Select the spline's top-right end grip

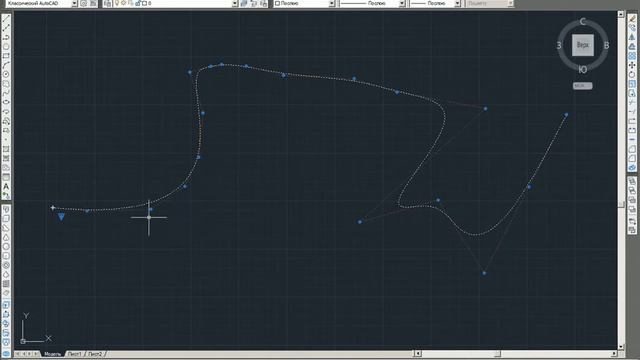566,115
